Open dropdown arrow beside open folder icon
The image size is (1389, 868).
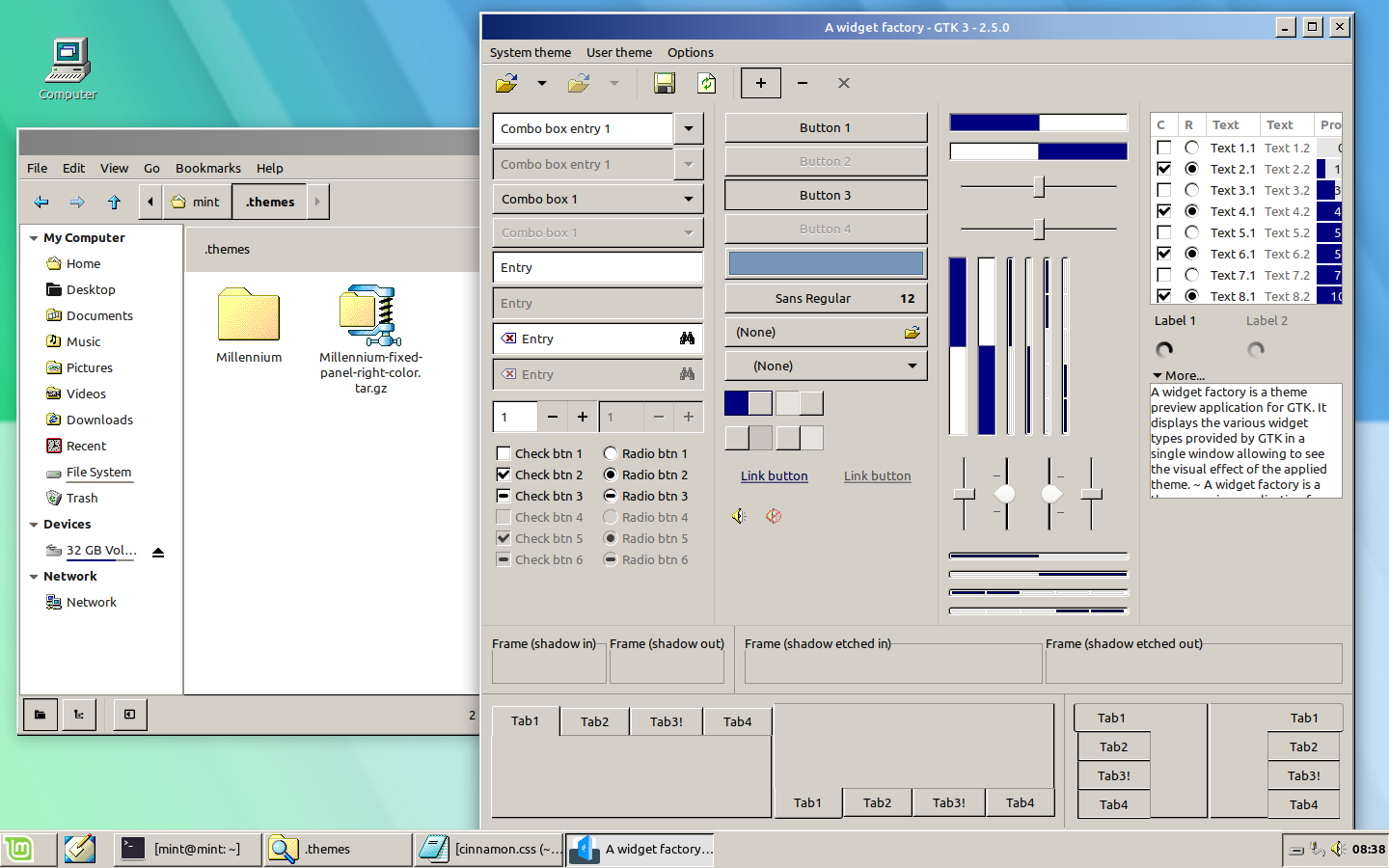click(x=542, y=84)
